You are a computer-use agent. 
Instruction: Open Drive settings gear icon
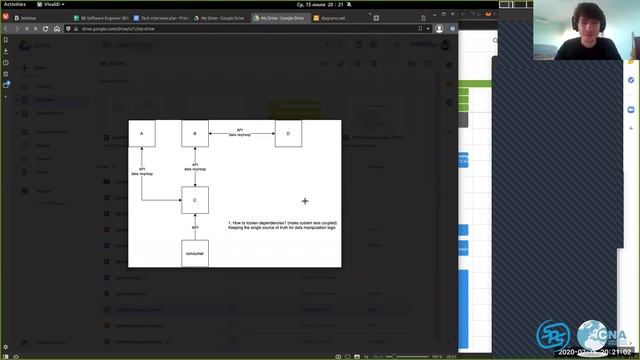[373, 44]
